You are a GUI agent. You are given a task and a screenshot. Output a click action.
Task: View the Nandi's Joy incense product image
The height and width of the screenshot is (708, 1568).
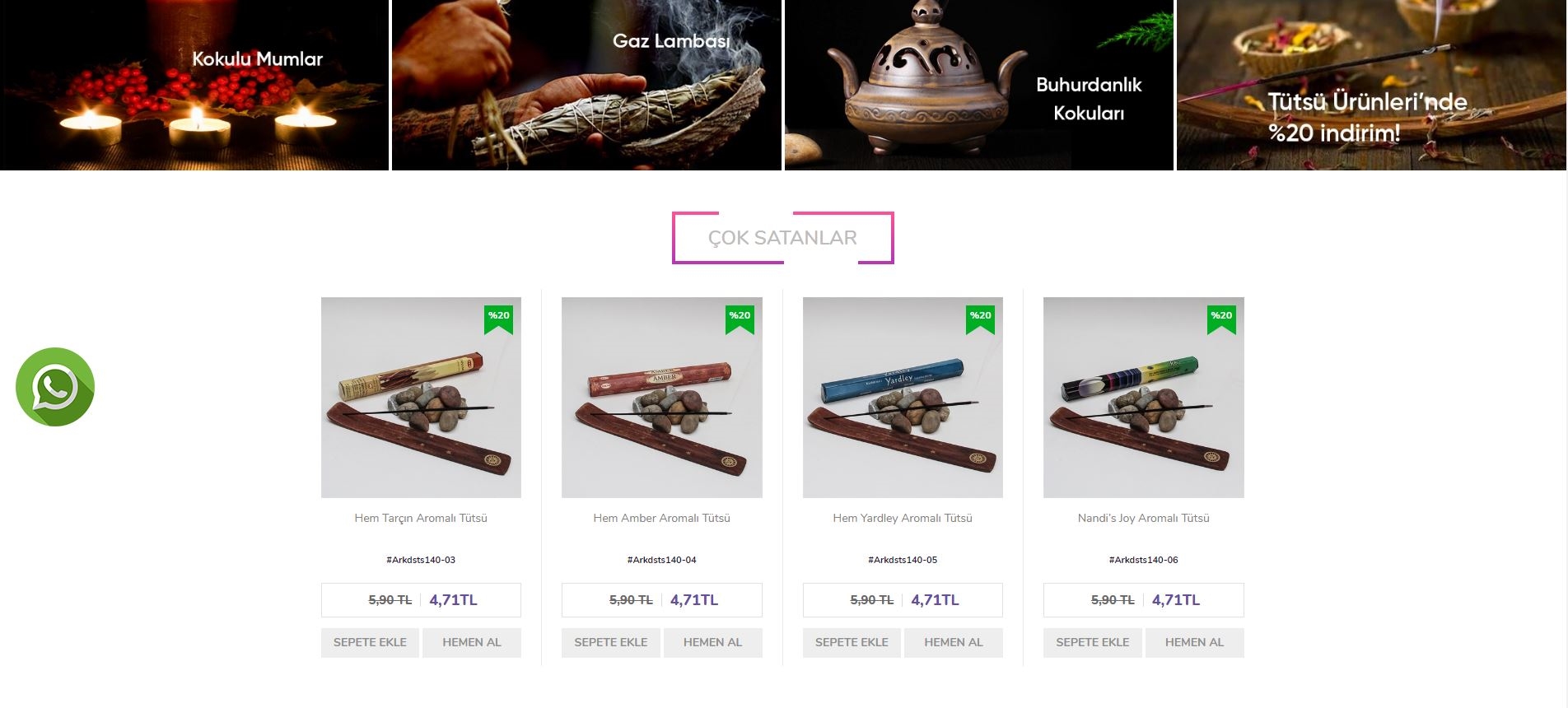[1144, 398]
